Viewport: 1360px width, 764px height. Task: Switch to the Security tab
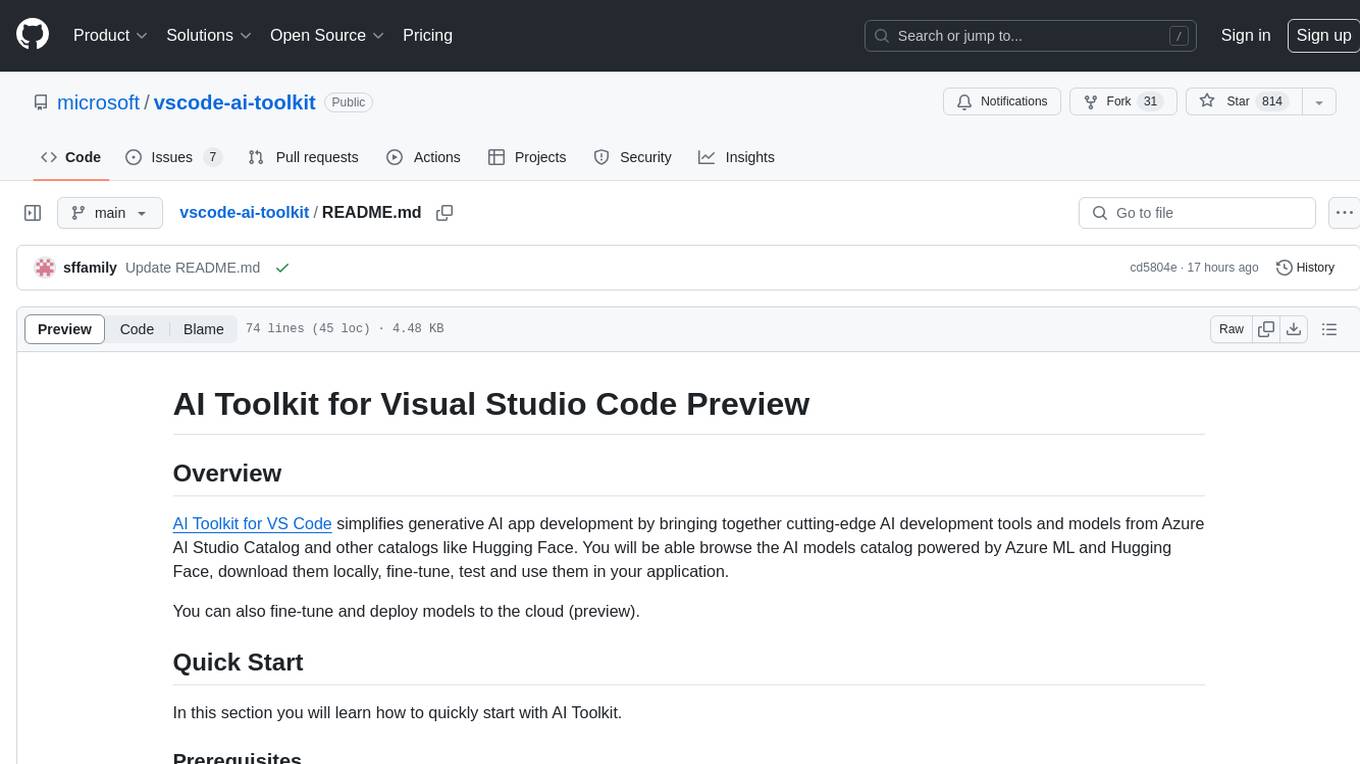tap(632, 157)
